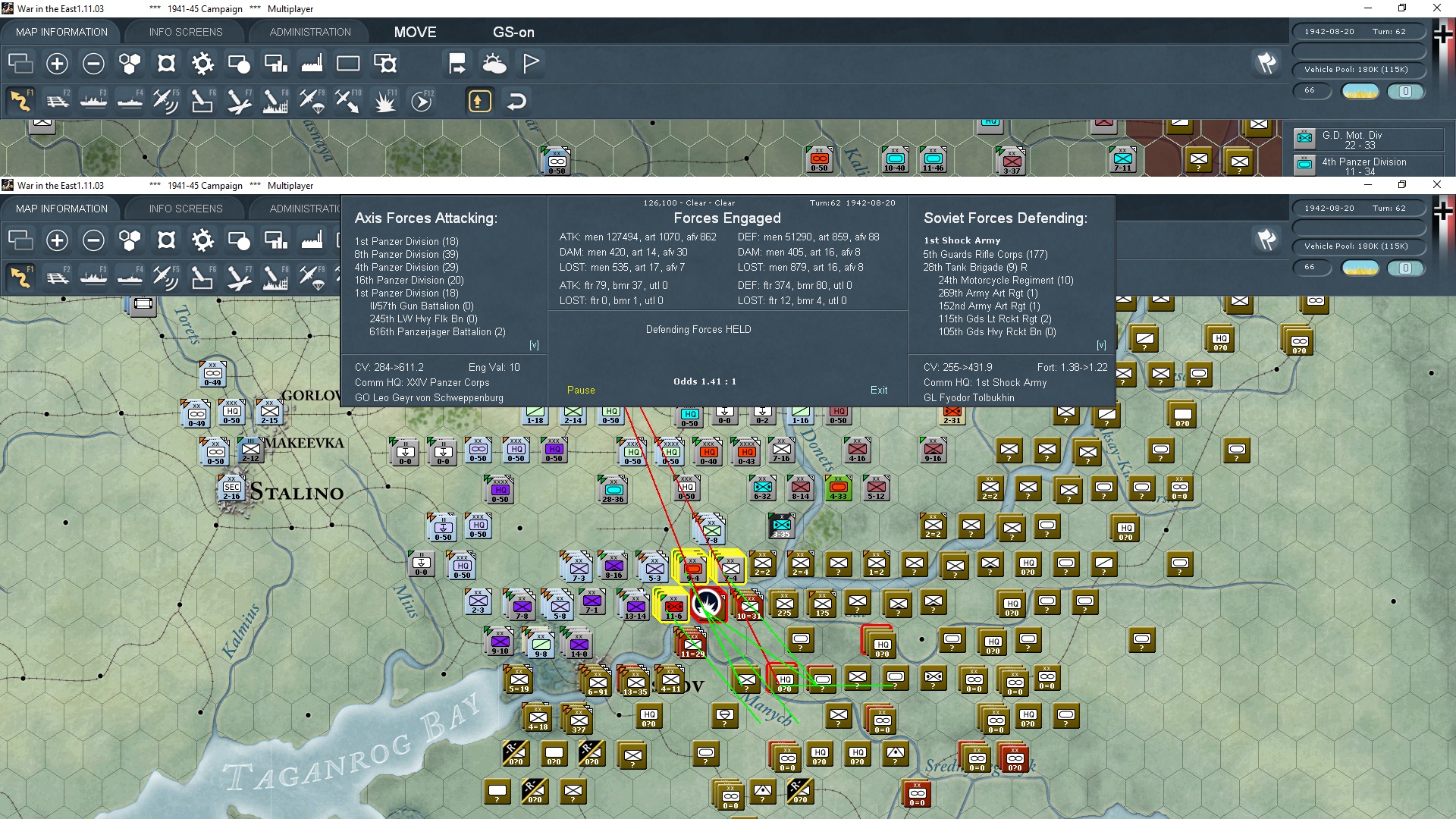Click factory production icon in background window

tap(312, 64)
